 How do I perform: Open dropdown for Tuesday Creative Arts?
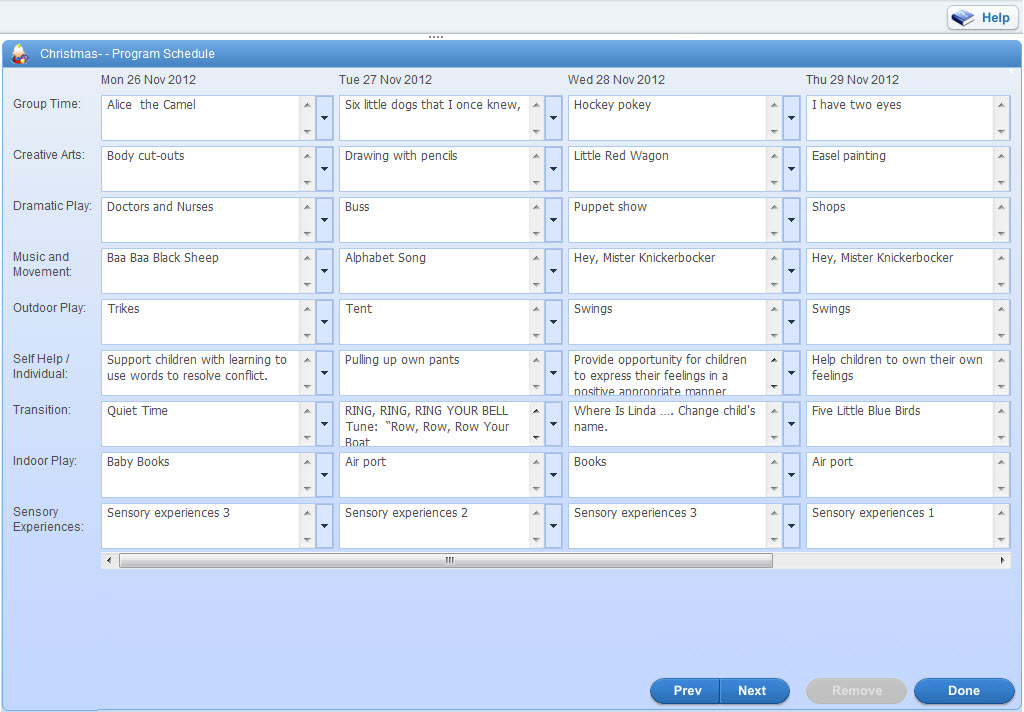(554, 169)
